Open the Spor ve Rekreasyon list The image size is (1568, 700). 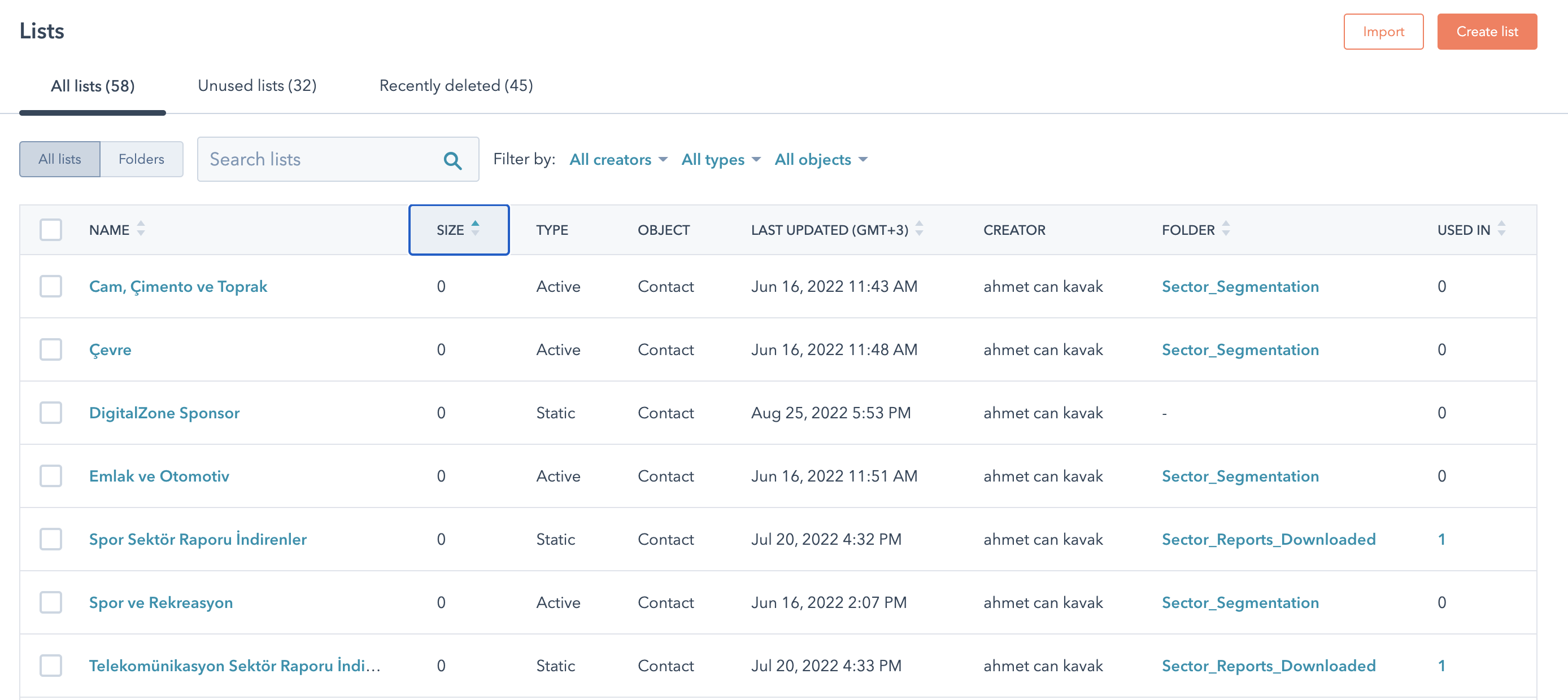click(x=160, y=603)
